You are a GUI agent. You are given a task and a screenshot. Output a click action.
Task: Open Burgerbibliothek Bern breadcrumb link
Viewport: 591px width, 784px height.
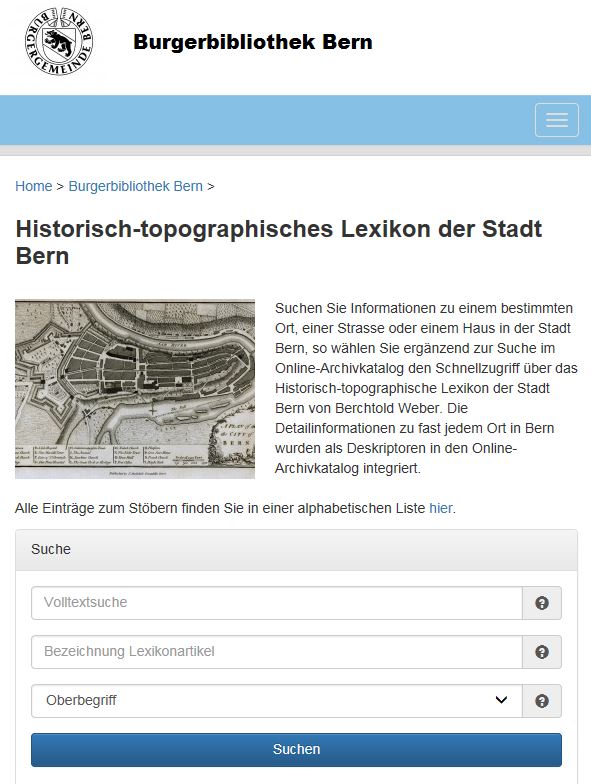[x=136, y=186]
